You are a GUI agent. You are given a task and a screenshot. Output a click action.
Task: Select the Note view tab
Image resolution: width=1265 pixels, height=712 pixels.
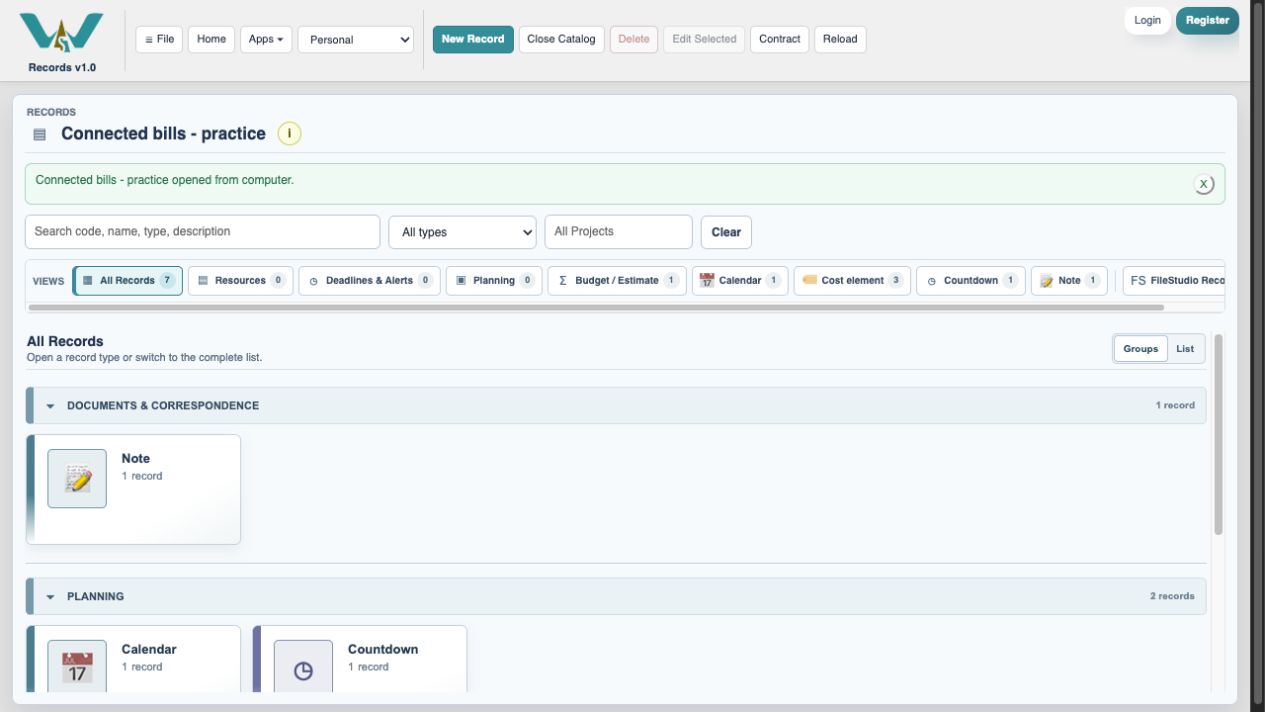click(1069, 281)
